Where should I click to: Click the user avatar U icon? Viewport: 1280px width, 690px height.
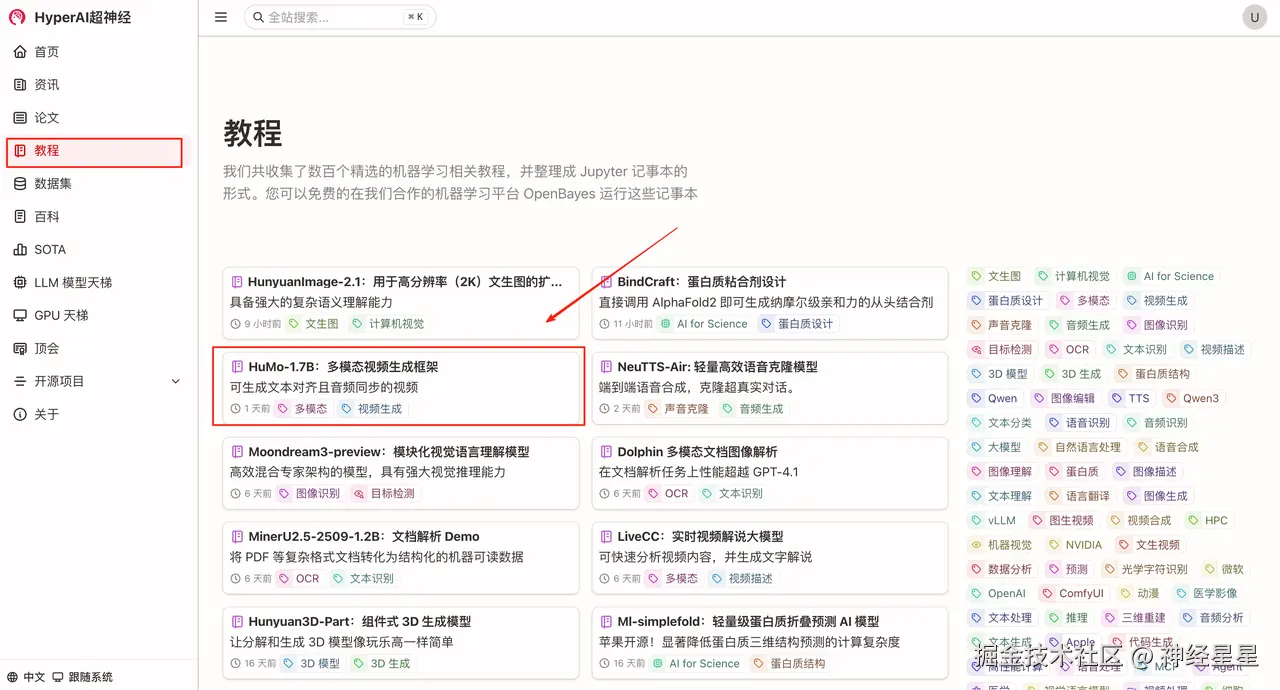(1254, 17)
